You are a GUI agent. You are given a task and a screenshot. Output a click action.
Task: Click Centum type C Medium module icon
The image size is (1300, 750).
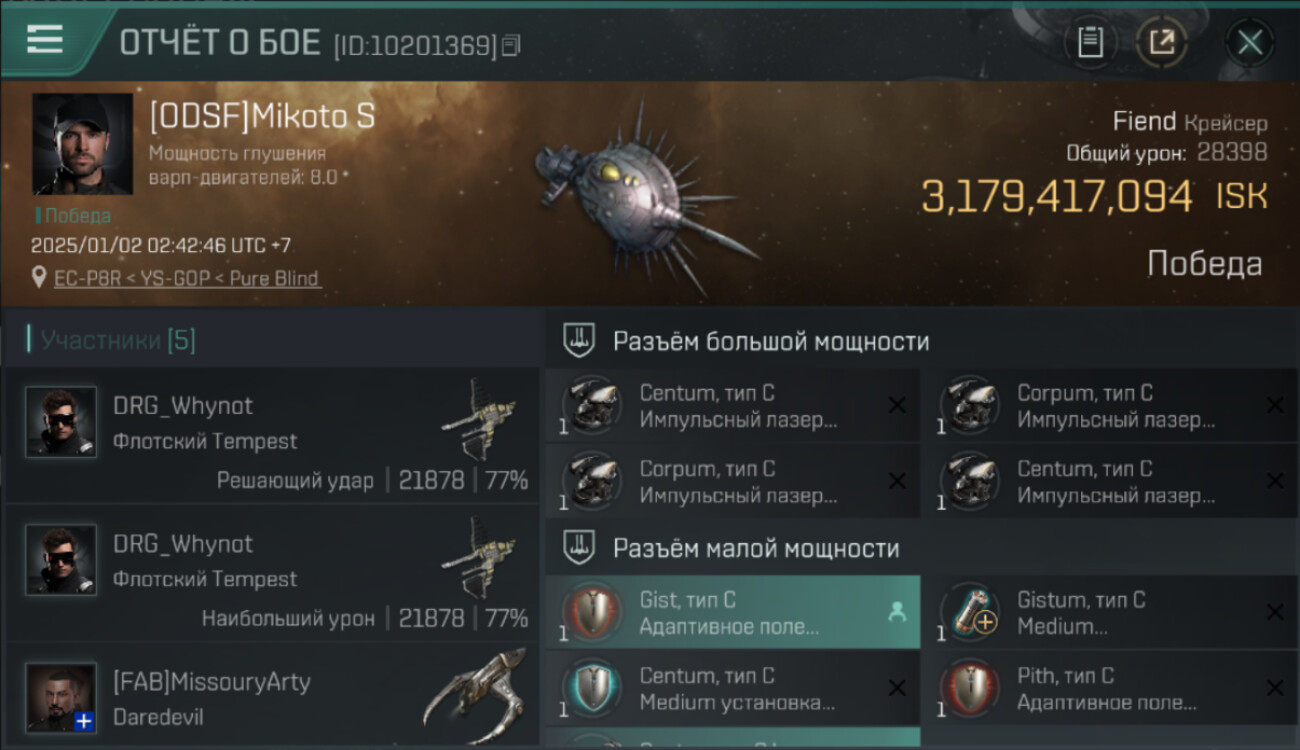pos(592,688)
